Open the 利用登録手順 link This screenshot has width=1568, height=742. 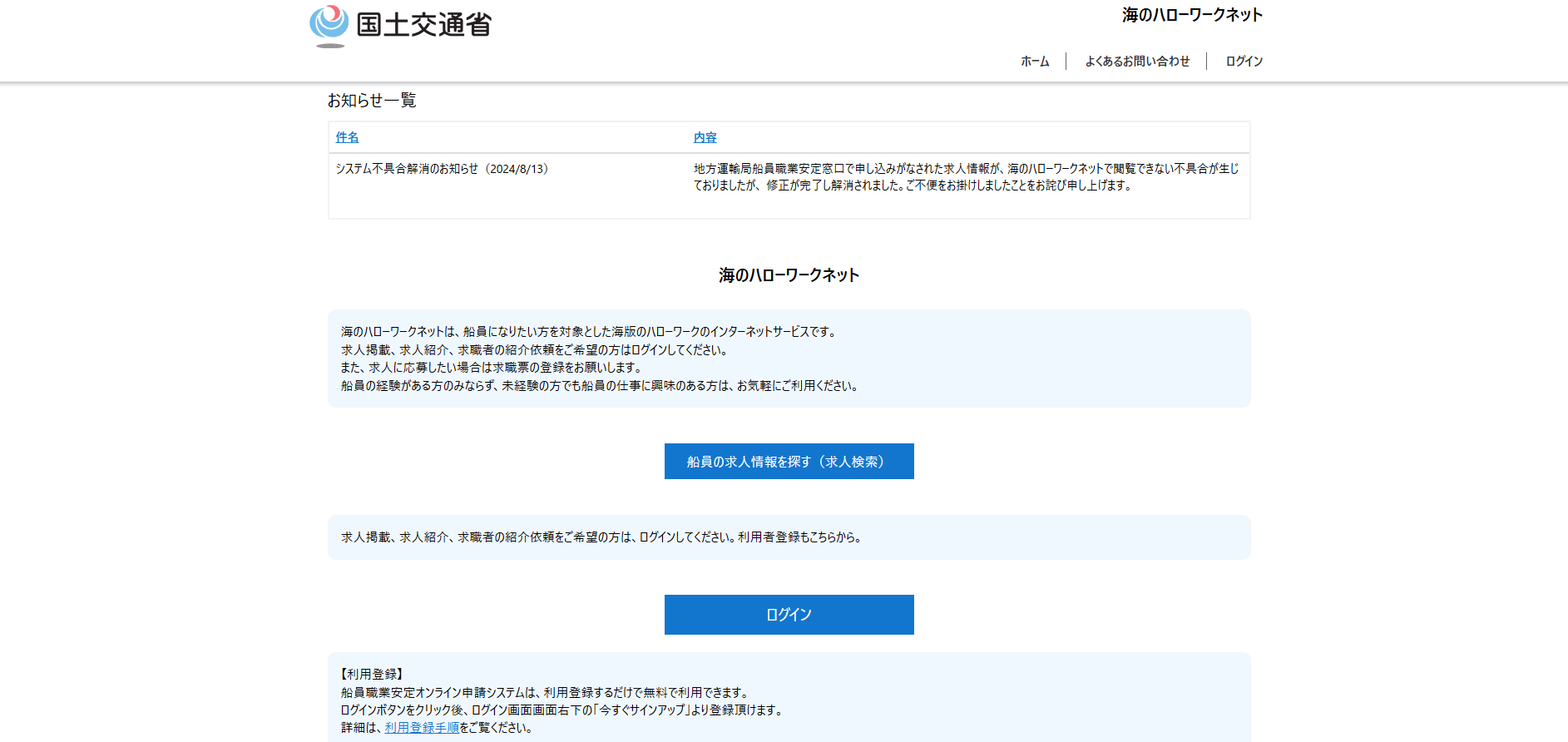pos(422,728)
